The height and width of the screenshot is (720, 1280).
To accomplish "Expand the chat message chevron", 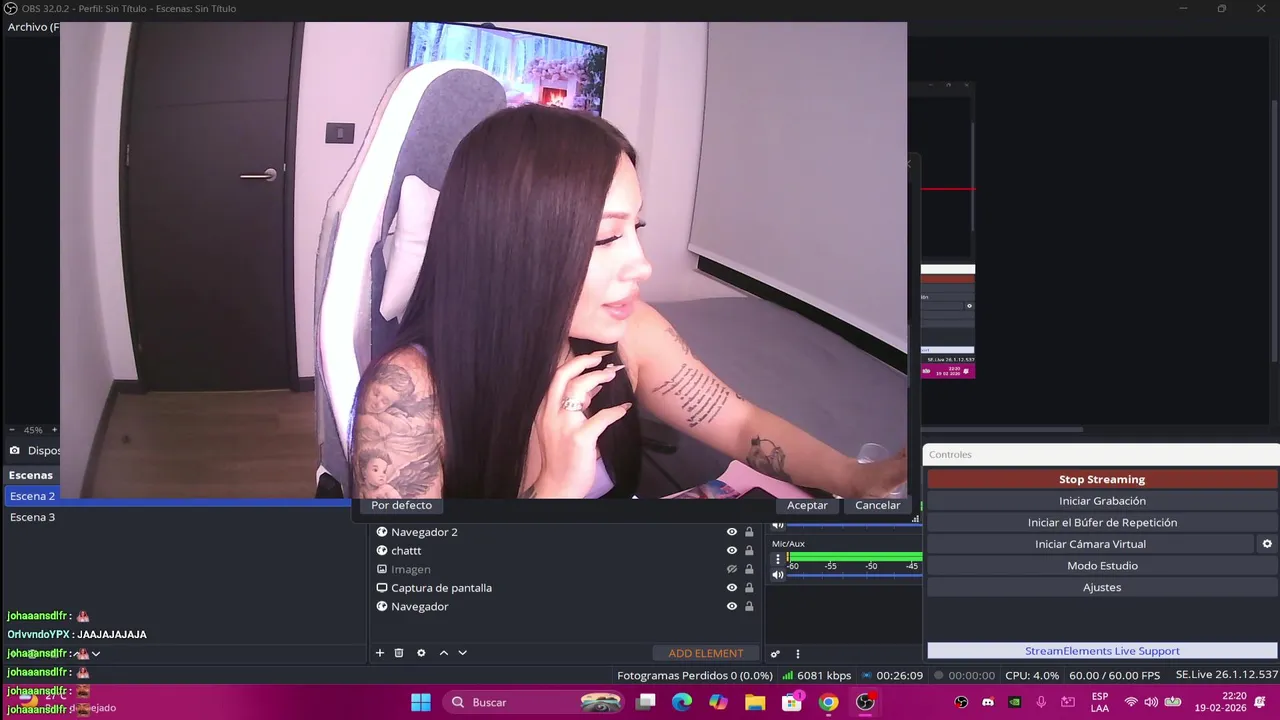I will (96, 654).
